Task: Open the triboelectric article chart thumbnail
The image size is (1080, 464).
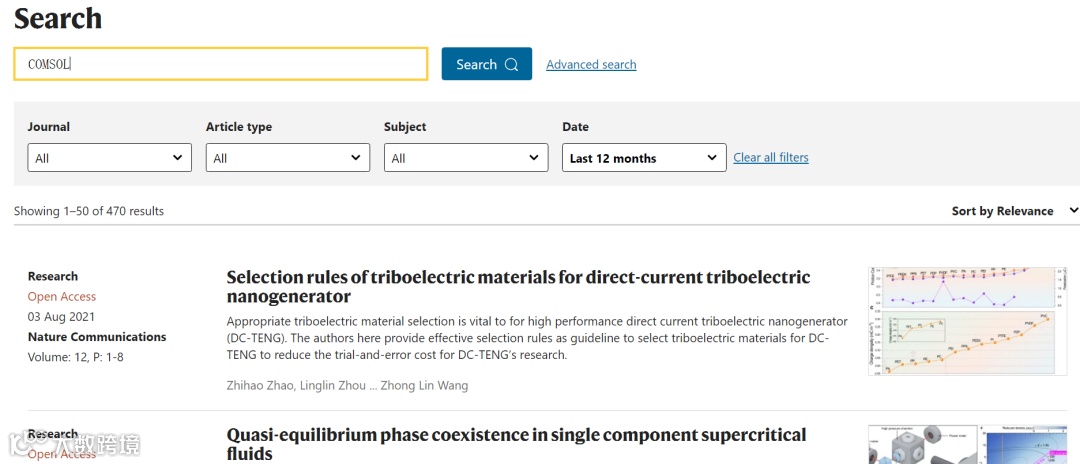Action: tap(967, 320)
